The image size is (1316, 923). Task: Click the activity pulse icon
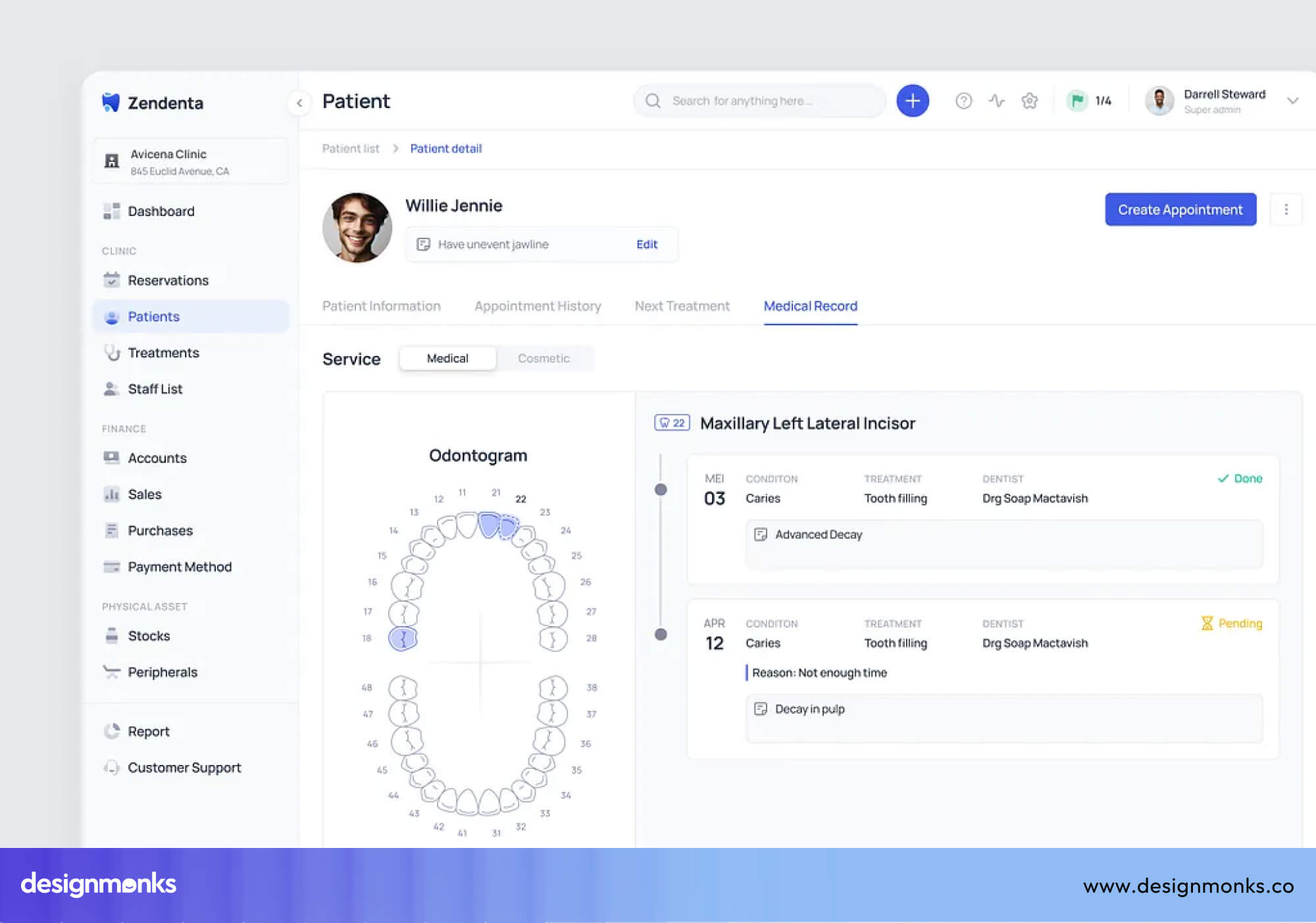coord(997,101)
